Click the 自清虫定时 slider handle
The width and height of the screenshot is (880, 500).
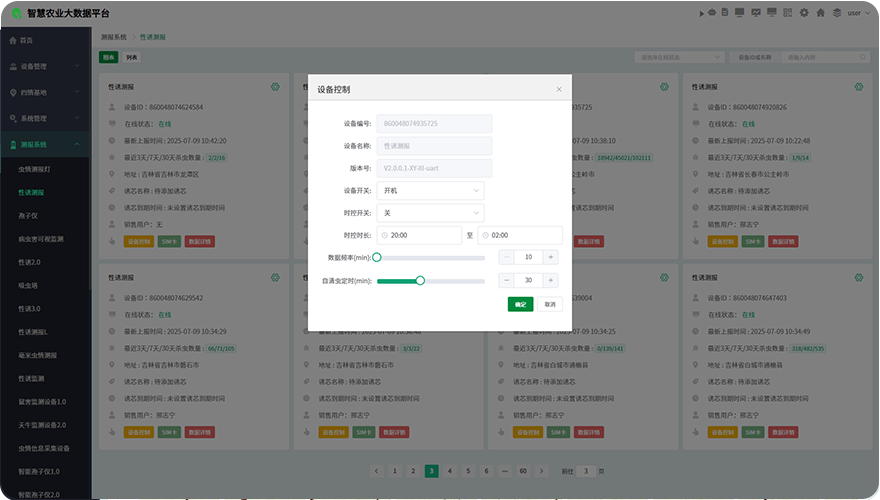[x=420, y=281]
